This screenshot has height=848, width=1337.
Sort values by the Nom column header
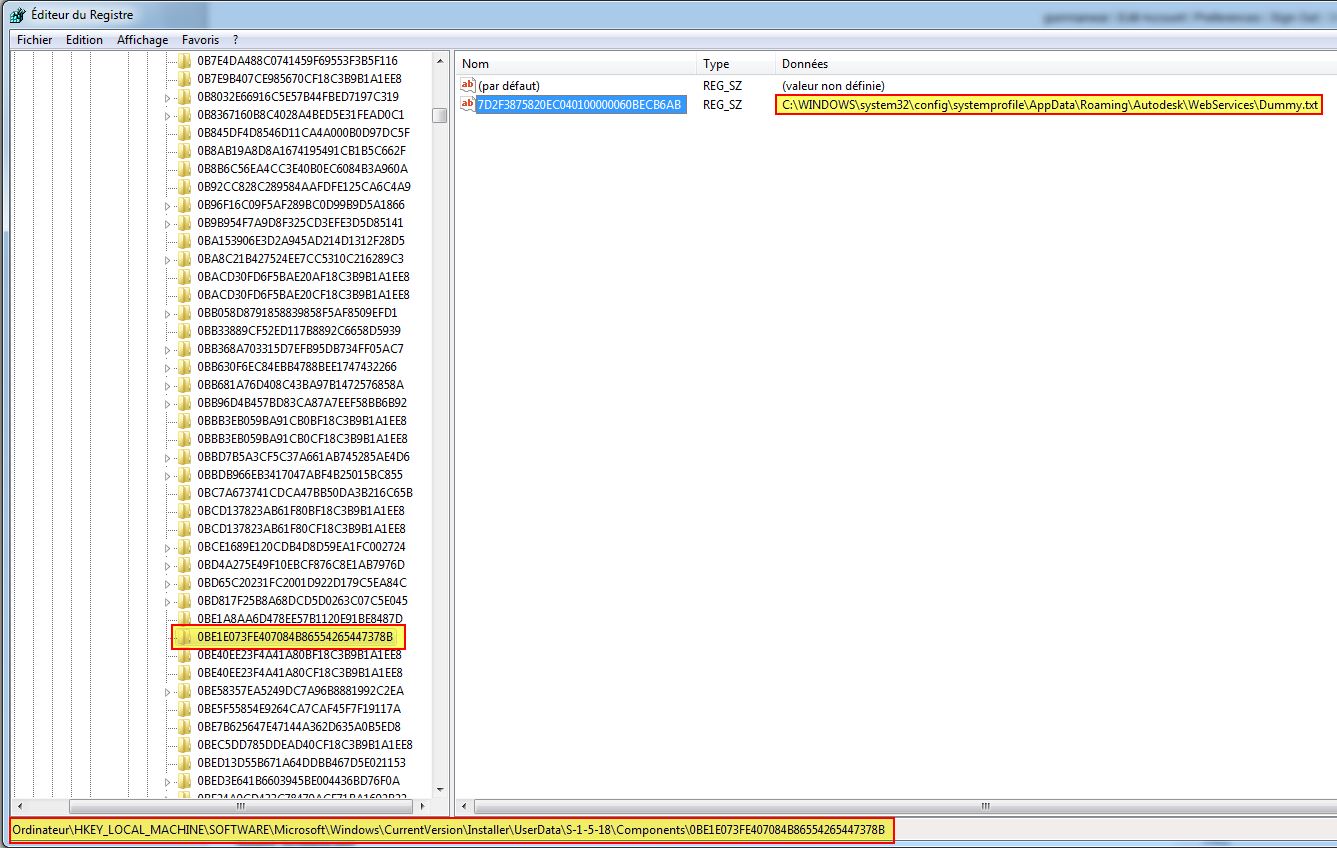pyautogui.click(x=575, y=64)
